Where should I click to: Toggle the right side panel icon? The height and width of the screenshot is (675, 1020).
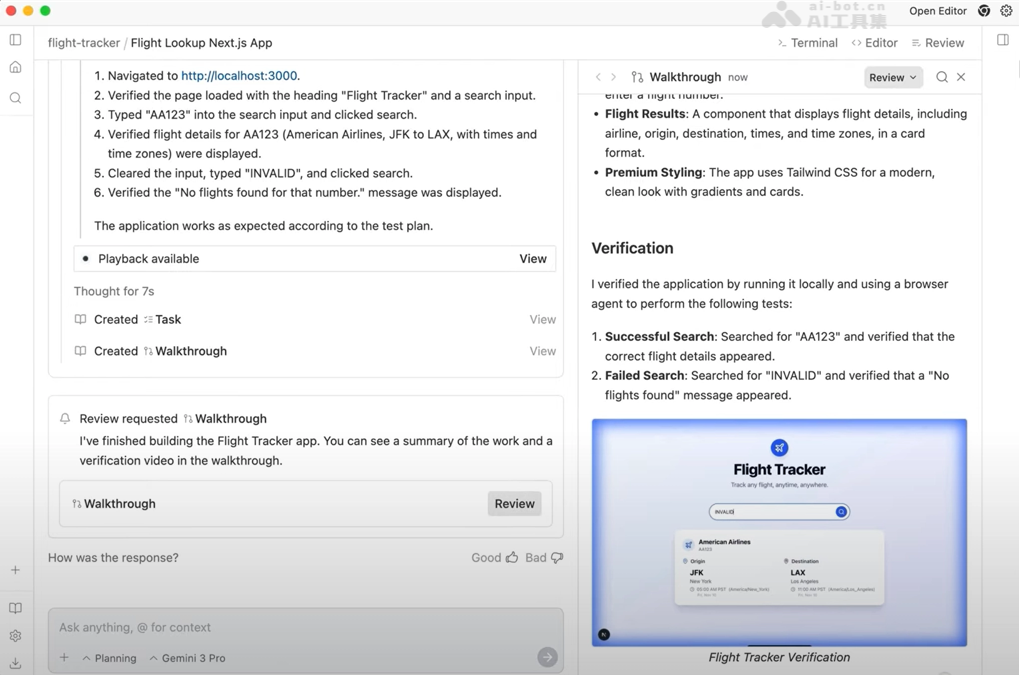[1002, 40]
